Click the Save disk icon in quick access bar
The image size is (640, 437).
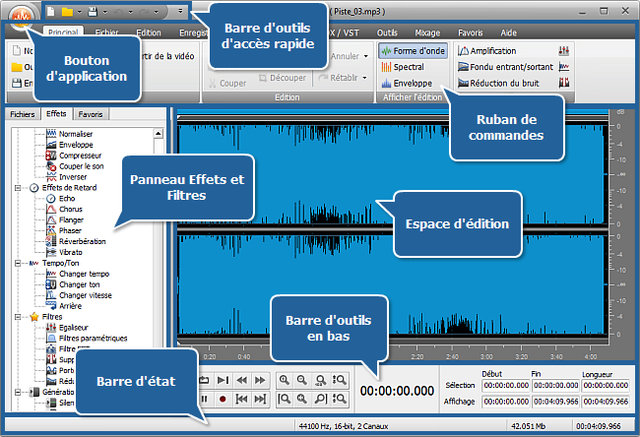click(93, 12)
